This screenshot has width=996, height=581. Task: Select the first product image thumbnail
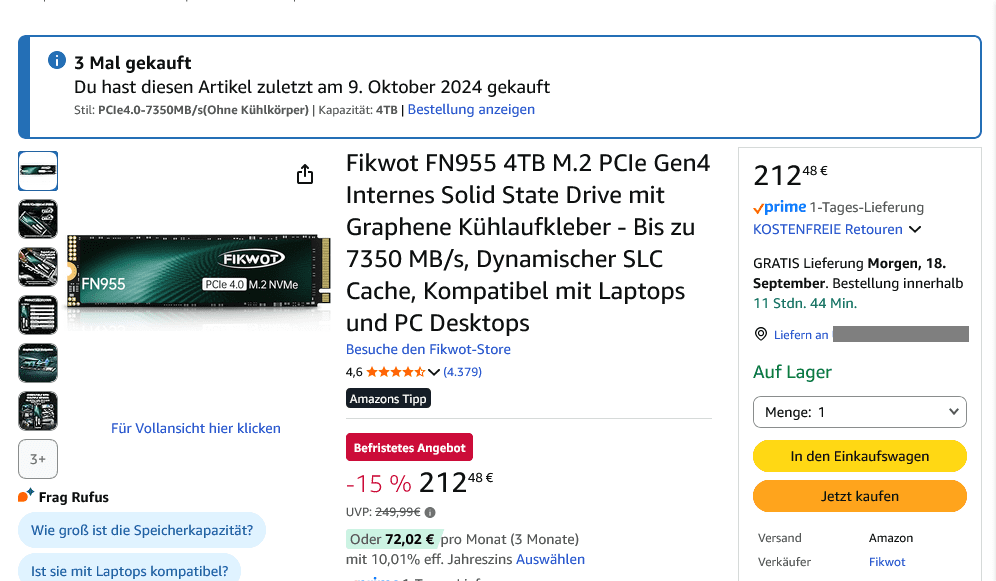(x=38, y=171)
